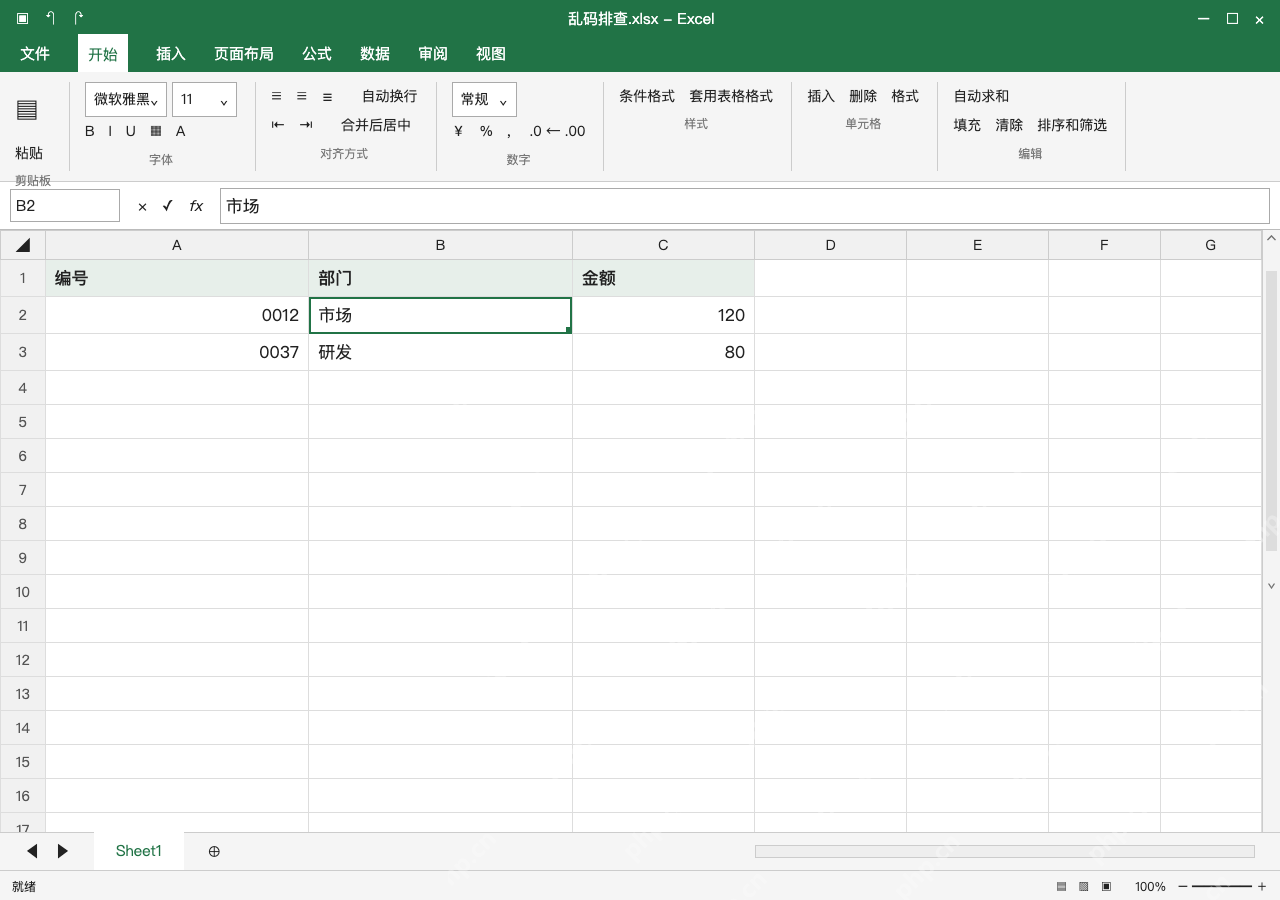Switch to the 公式 ribbon tab
Image resolution: width=1280 pixels, height=900 pixels.
[x=317, y=54]
